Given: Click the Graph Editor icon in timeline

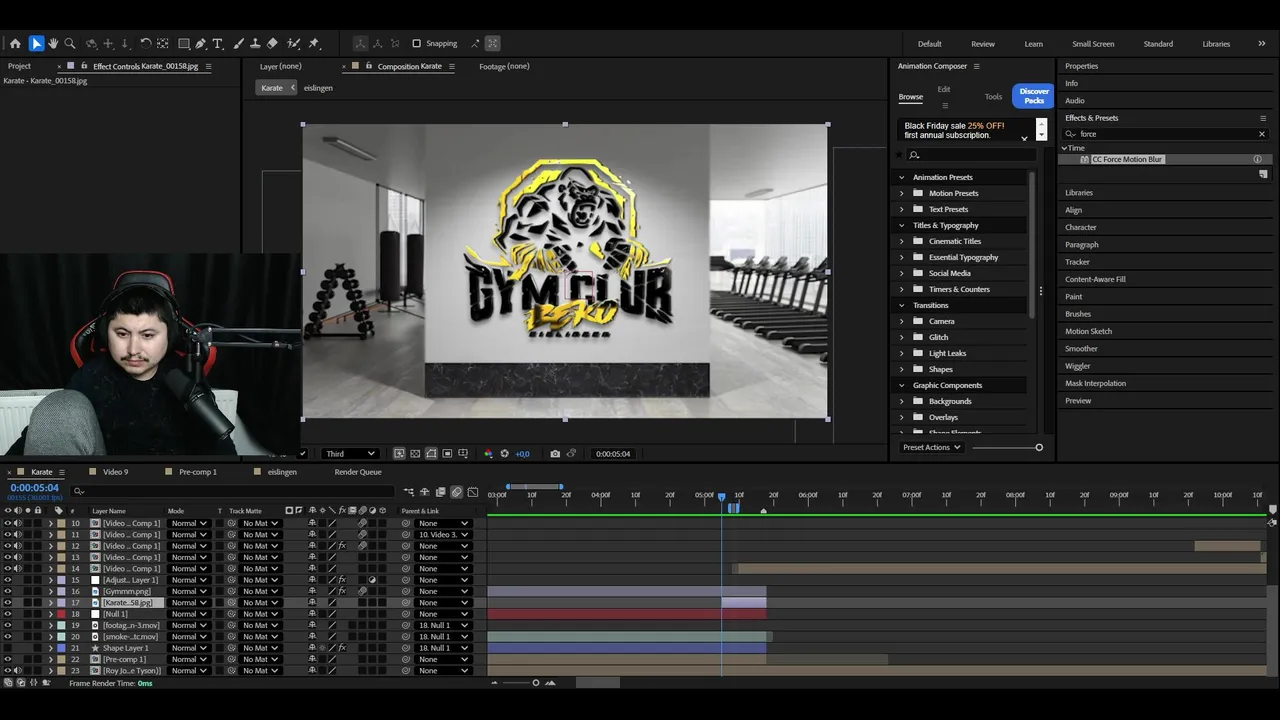Looking at the screenshot, I should pos(473,491).
